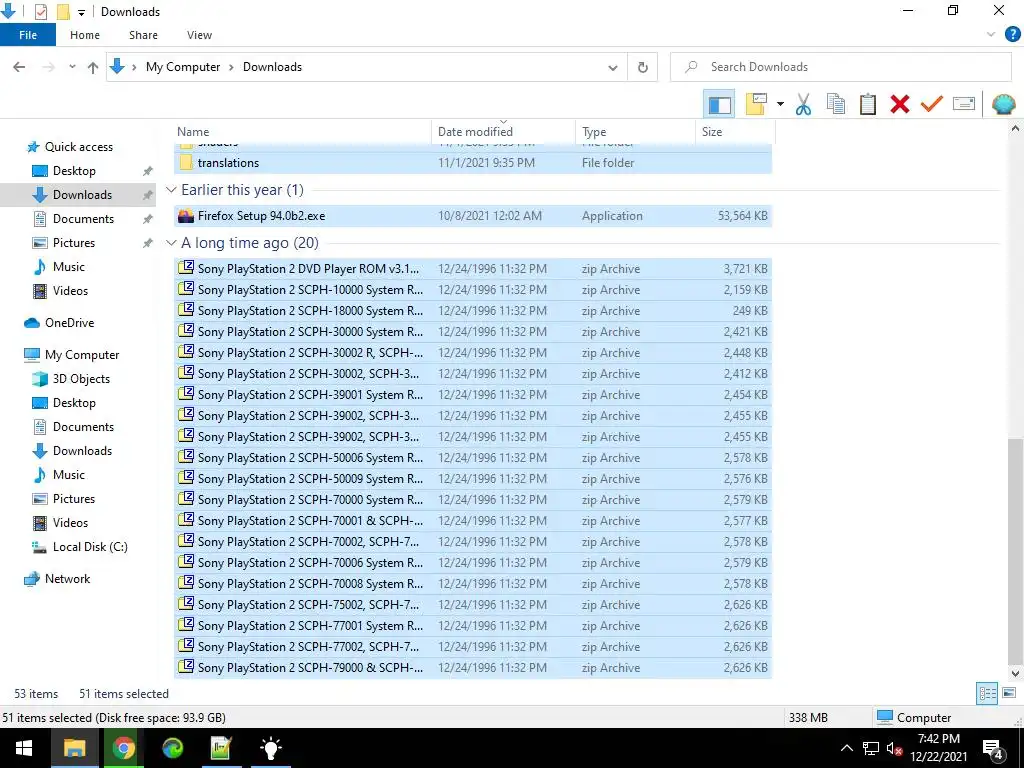
Task: Select the SCPH-10000 System ROM archive
Action: pos(473,289)
